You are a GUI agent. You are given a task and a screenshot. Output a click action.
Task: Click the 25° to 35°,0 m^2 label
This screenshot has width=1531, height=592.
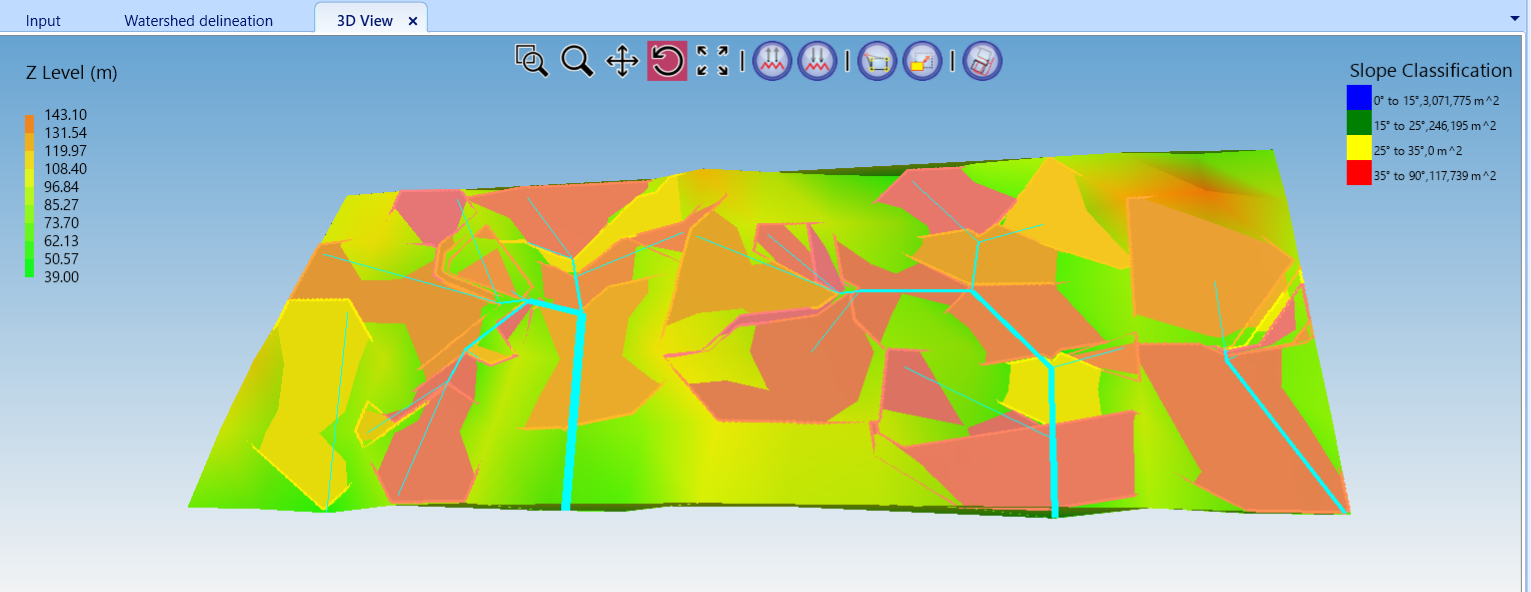point(1420,150)
